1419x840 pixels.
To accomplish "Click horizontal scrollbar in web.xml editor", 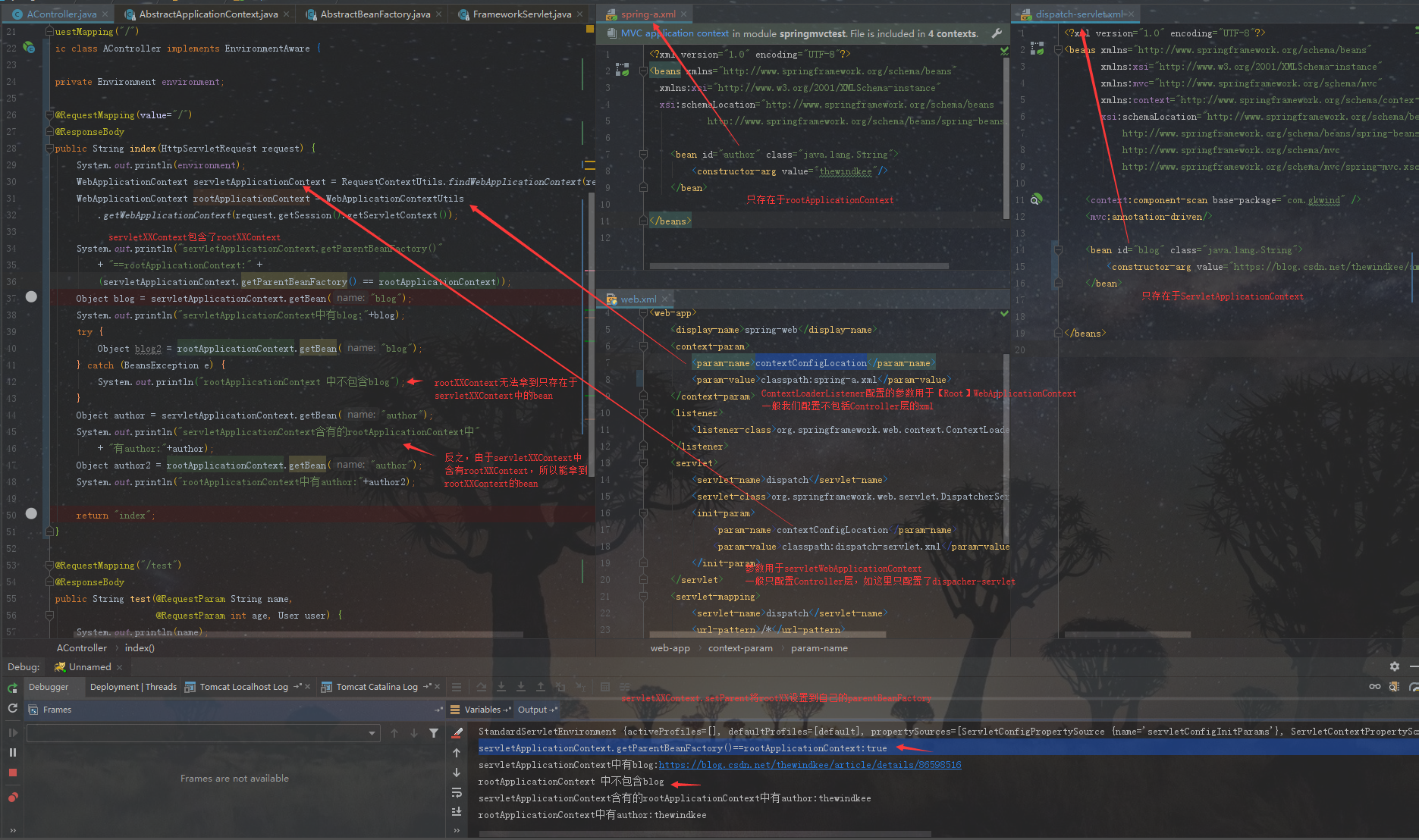I will click(x=767, y=634).
